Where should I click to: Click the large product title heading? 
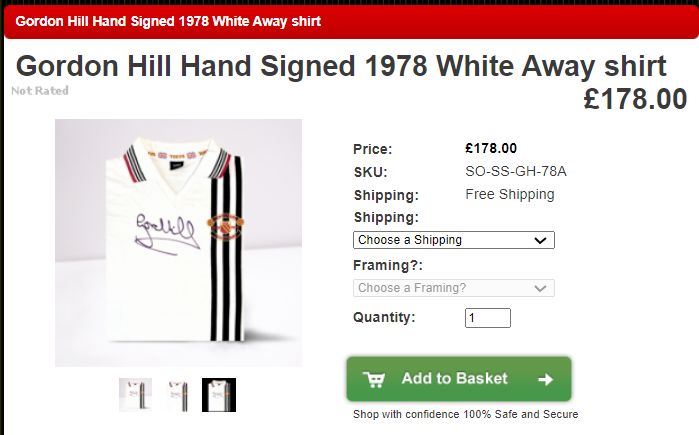pyautogui.click(x=341, y=66)
